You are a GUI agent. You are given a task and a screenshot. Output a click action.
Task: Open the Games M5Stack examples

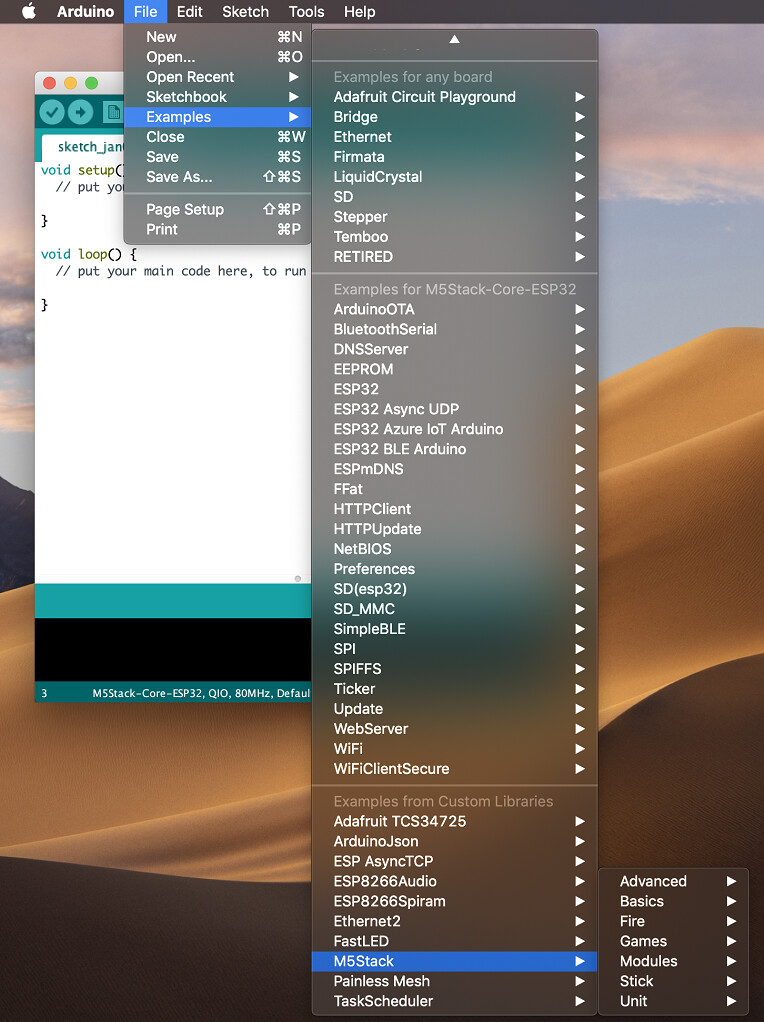pos(673,942)
